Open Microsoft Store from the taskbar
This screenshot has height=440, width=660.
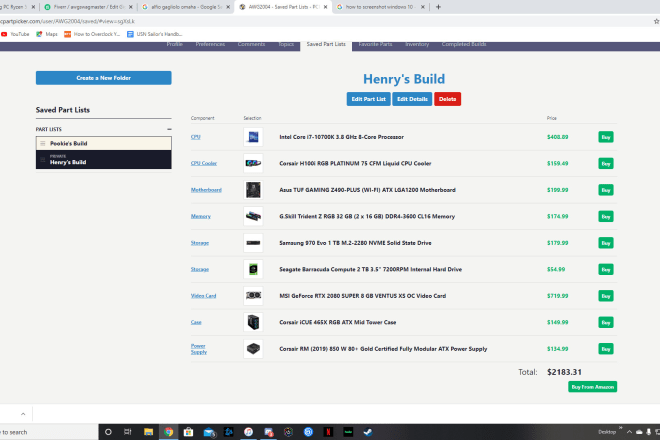188,432
